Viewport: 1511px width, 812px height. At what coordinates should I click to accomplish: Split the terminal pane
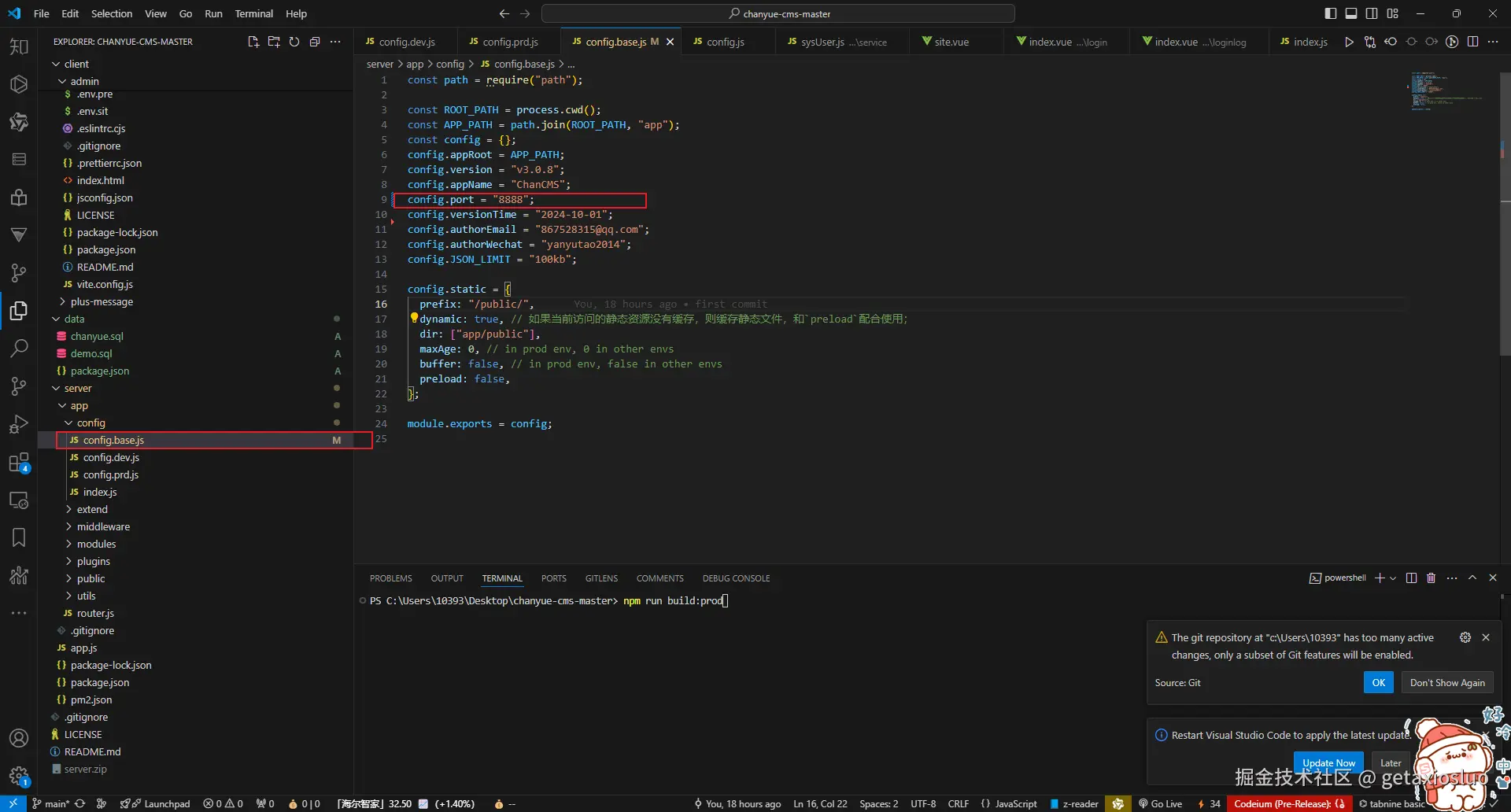(1411, 578)
